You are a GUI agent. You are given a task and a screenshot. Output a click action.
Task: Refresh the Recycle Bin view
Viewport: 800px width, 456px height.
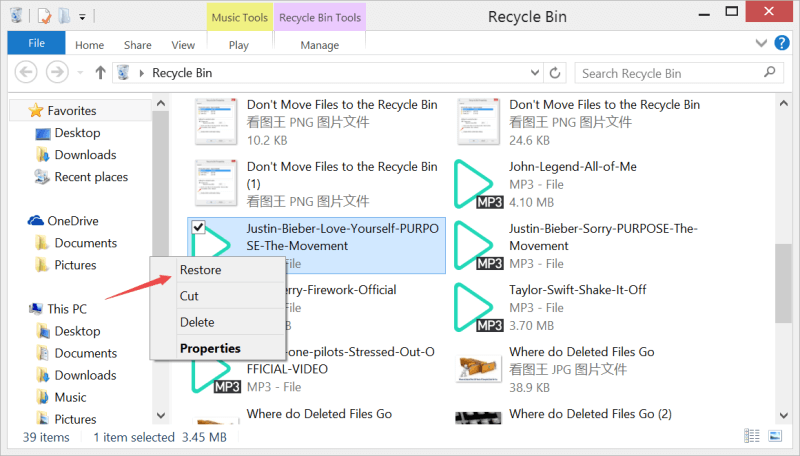coord(555,73)
